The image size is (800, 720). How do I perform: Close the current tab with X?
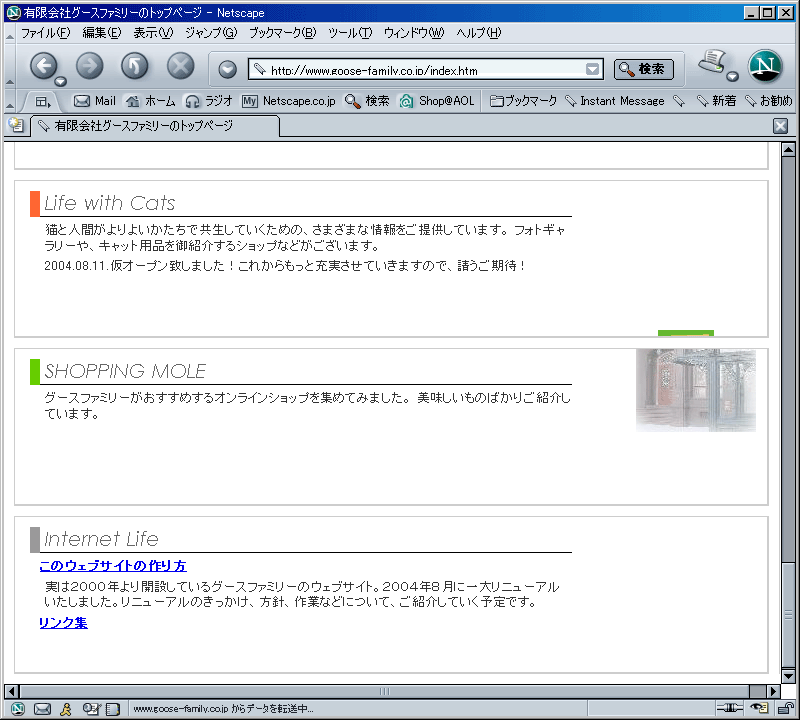point(780,126)
